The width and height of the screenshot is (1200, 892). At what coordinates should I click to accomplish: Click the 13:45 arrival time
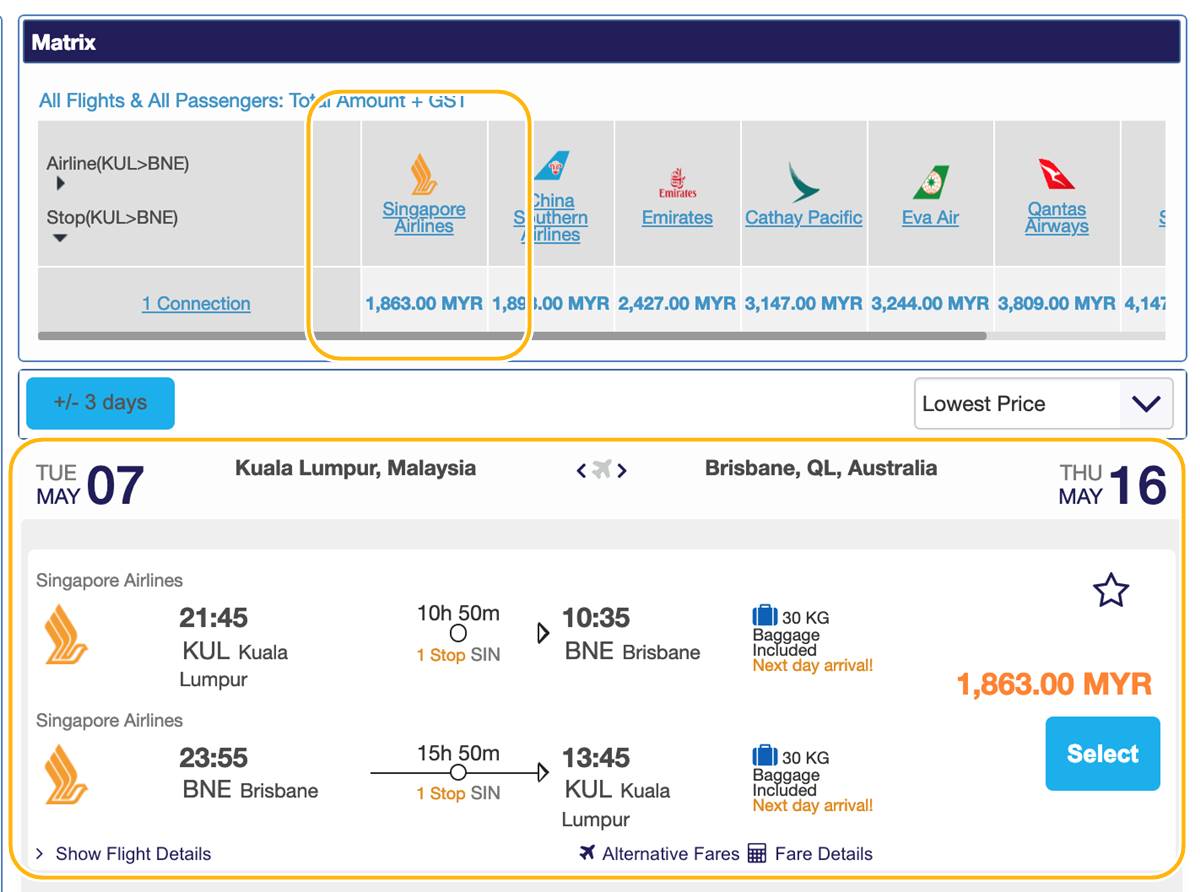pyautogui.click(x=596, y=758)
